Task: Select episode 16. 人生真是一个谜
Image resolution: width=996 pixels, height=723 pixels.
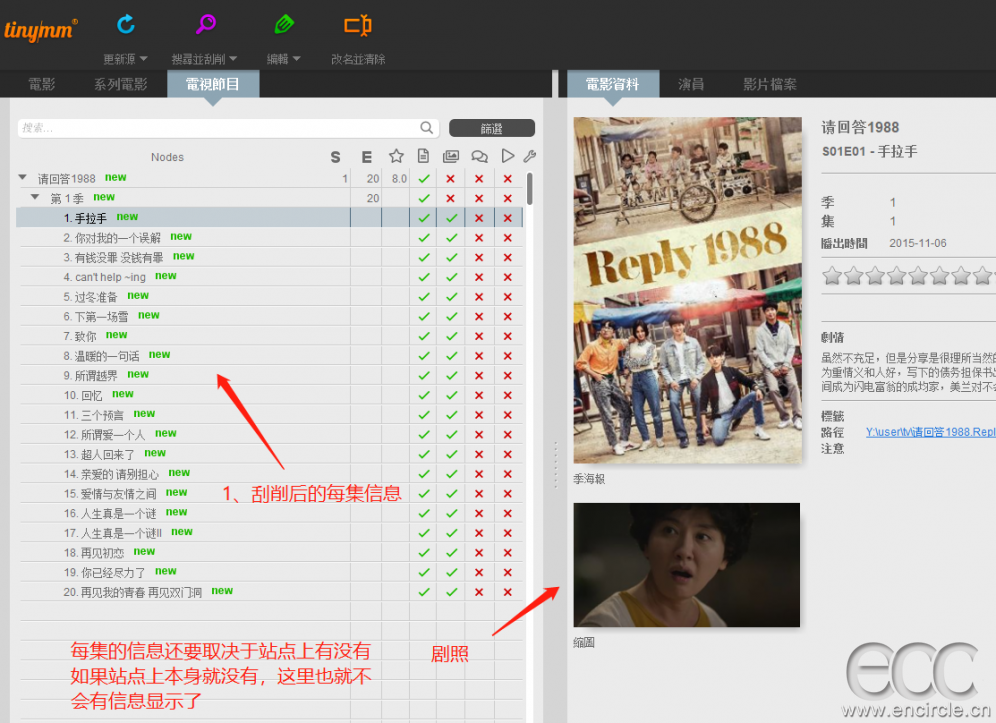Action: (x=109, y=513)
